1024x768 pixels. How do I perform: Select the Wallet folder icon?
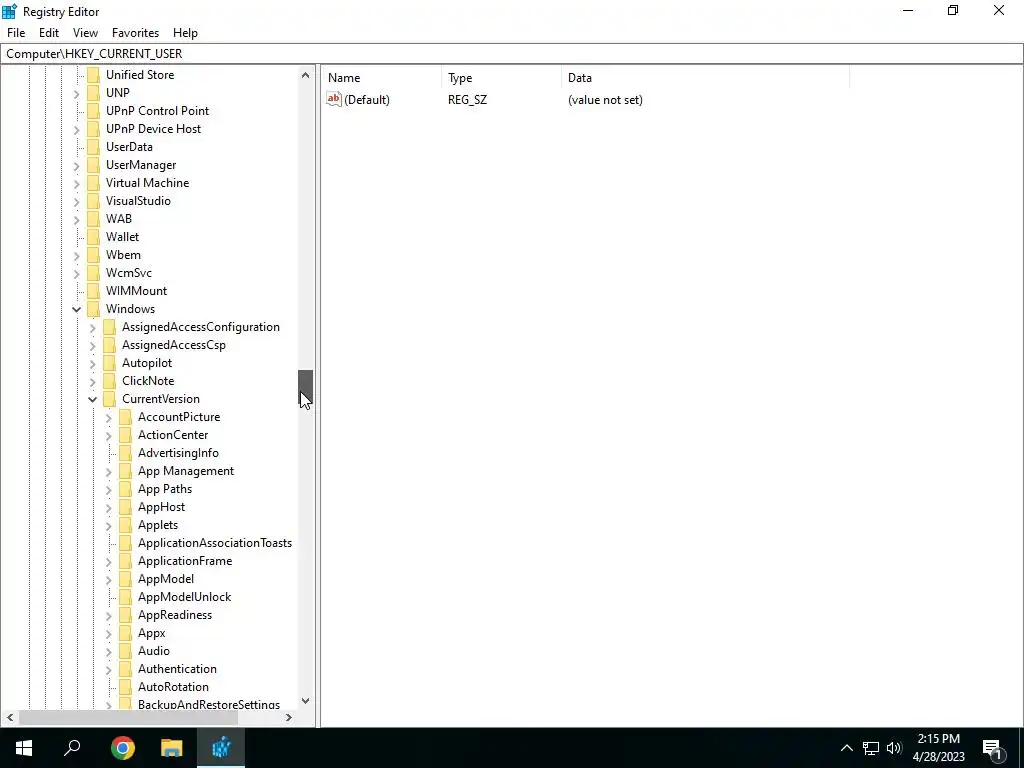tap(93, 236)
